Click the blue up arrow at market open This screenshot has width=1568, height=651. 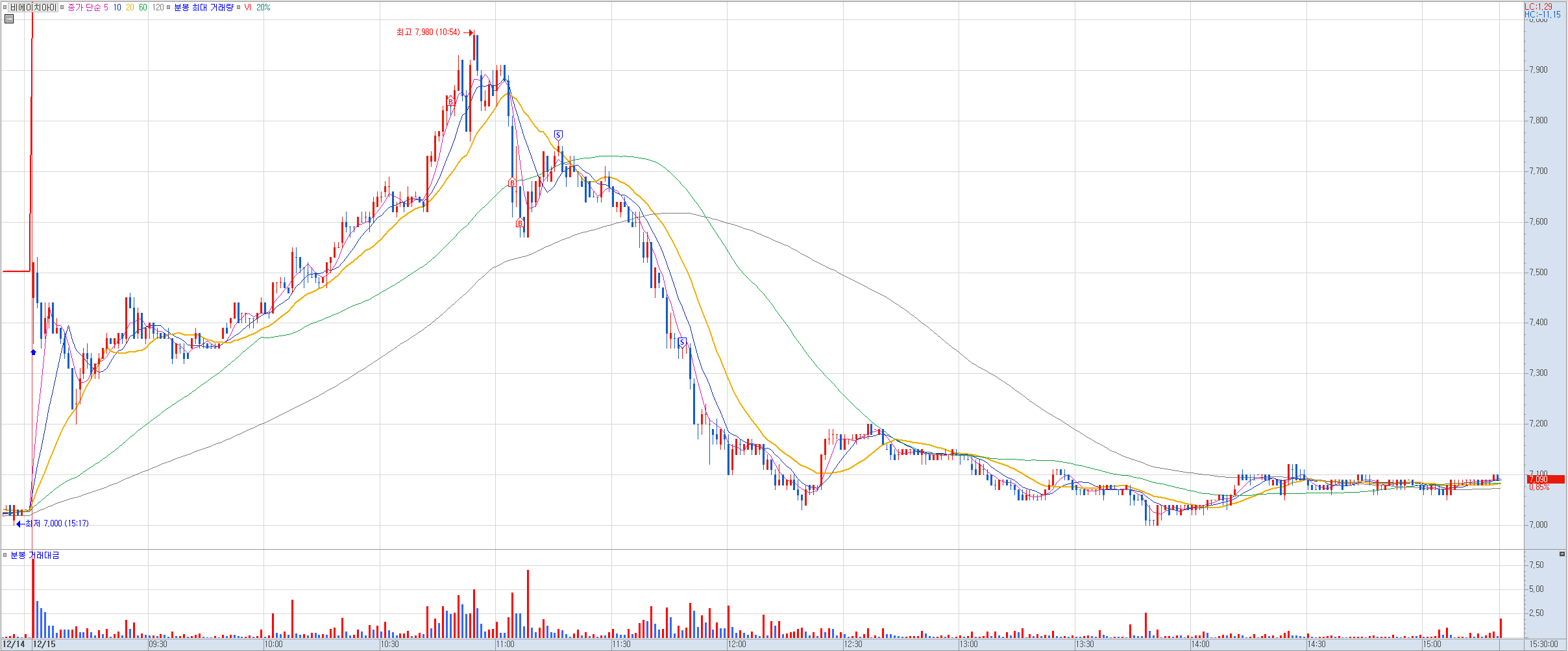coord(34,352)
